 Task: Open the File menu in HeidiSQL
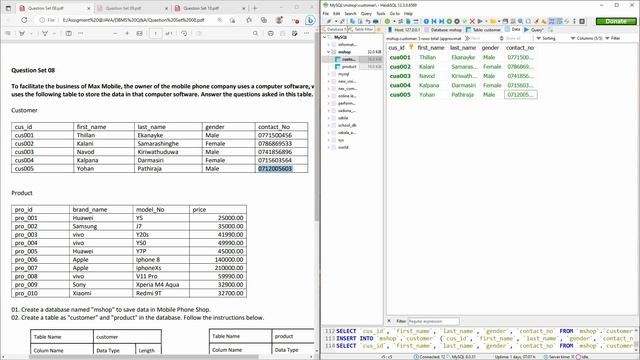point(326,13)
